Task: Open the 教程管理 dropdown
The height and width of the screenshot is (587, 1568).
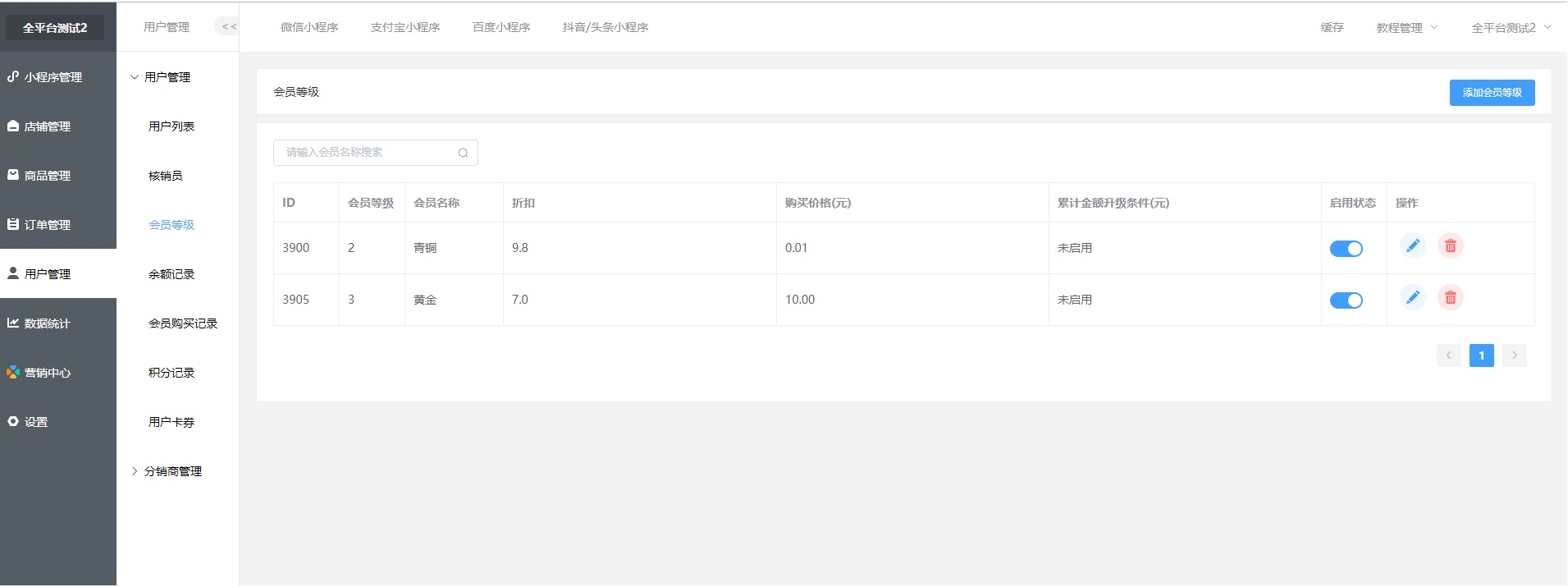Action: coord(1406,28)
